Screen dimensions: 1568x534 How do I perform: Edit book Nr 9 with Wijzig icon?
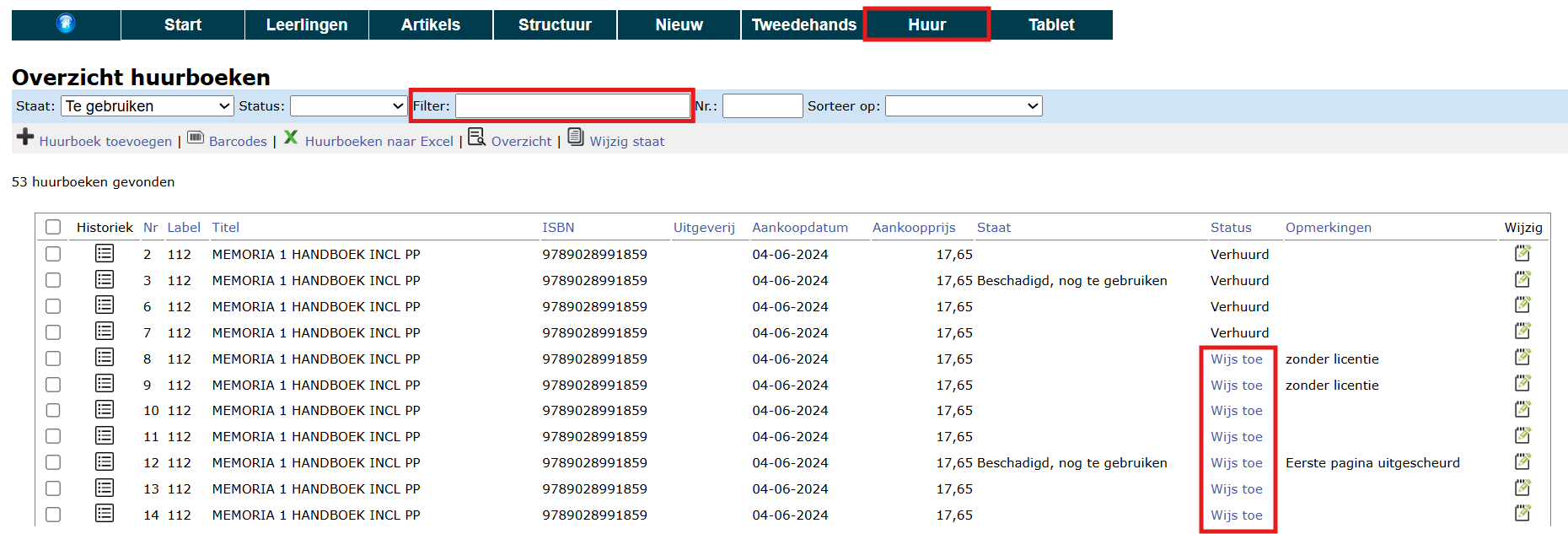click(1522, 384)
